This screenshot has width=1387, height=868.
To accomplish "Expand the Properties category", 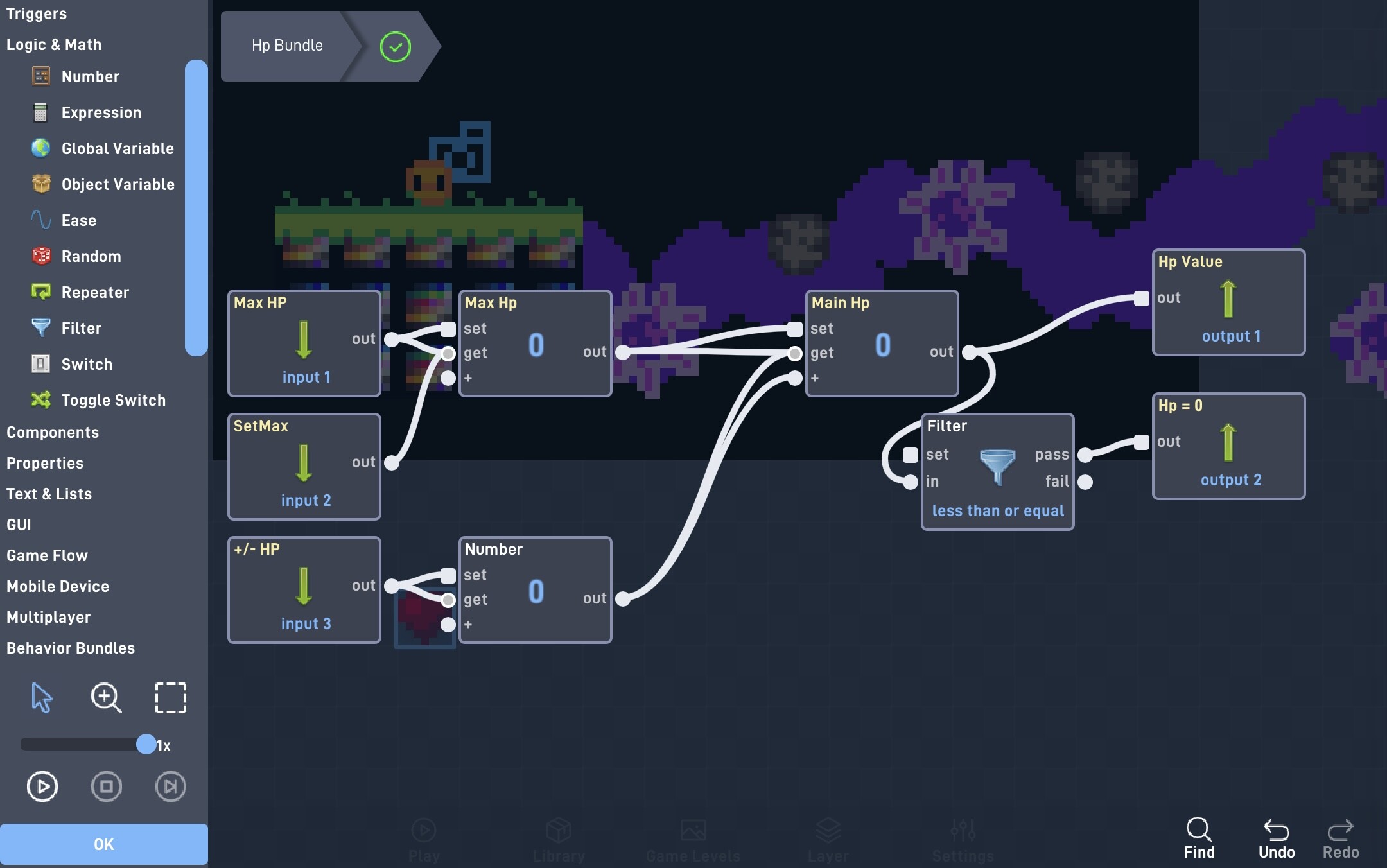I will point(45,463).
